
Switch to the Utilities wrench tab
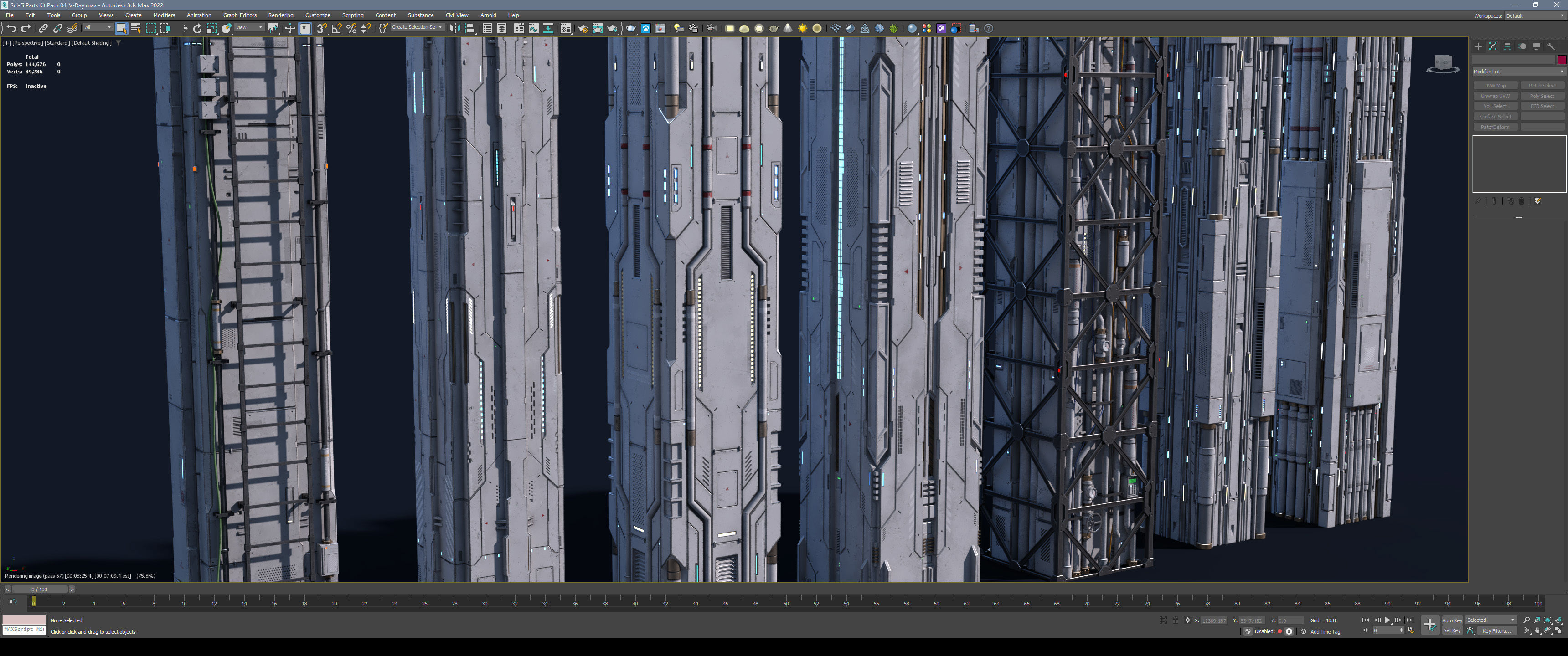point(1551,46)
